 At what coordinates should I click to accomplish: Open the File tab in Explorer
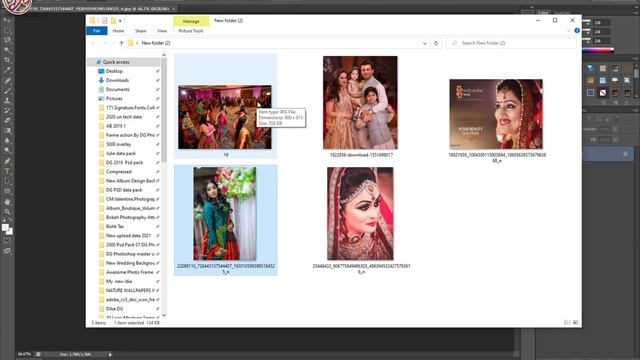click(97, 31)
